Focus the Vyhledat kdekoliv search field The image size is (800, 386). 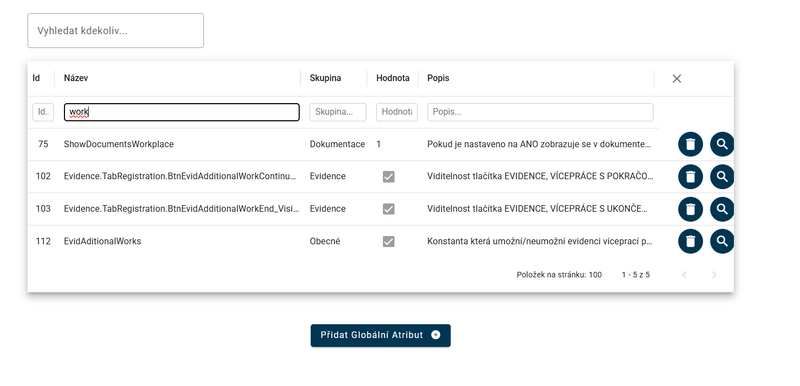click(x=115, y=31)
